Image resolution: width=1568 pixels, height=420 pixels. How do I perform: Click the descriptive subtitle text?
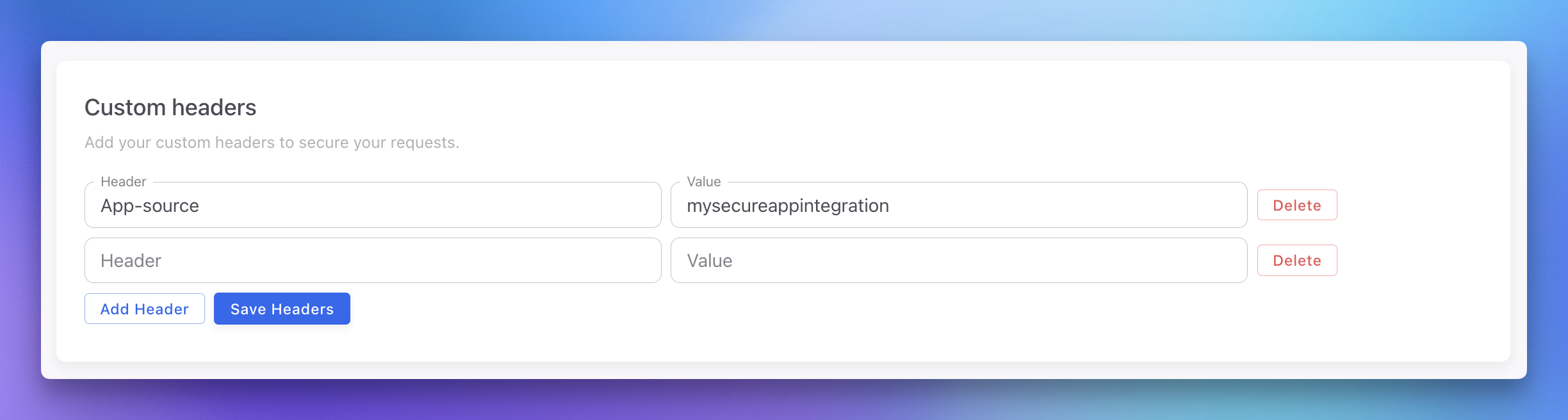[x=272, y=142]
